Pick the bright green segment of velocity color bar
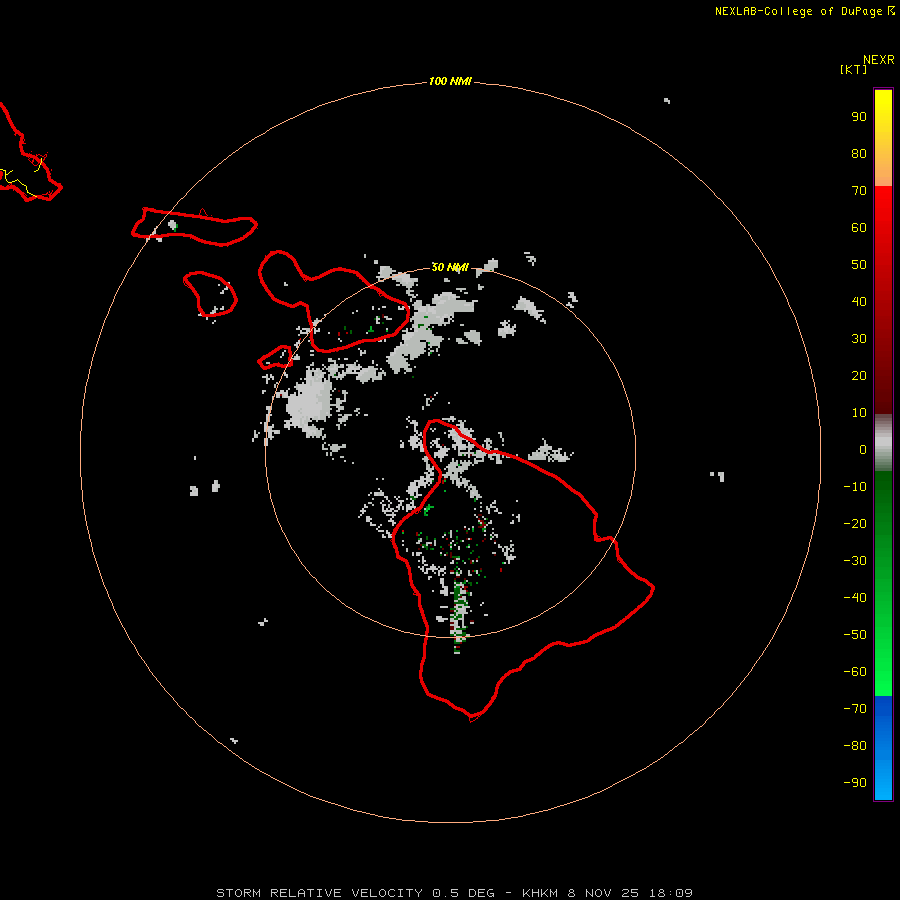Screen dimensions: 900x900 (x=883, y=584)
